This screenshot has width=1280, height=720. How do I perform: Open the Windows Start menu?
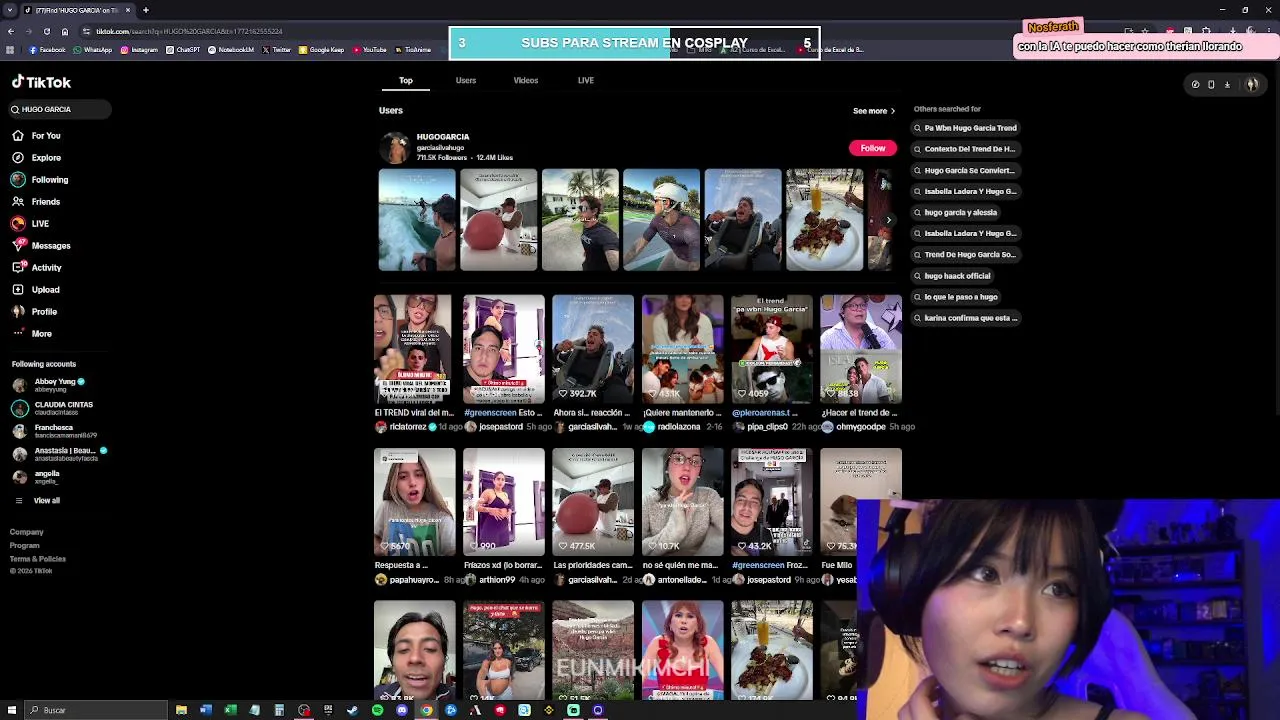point(11,710)
